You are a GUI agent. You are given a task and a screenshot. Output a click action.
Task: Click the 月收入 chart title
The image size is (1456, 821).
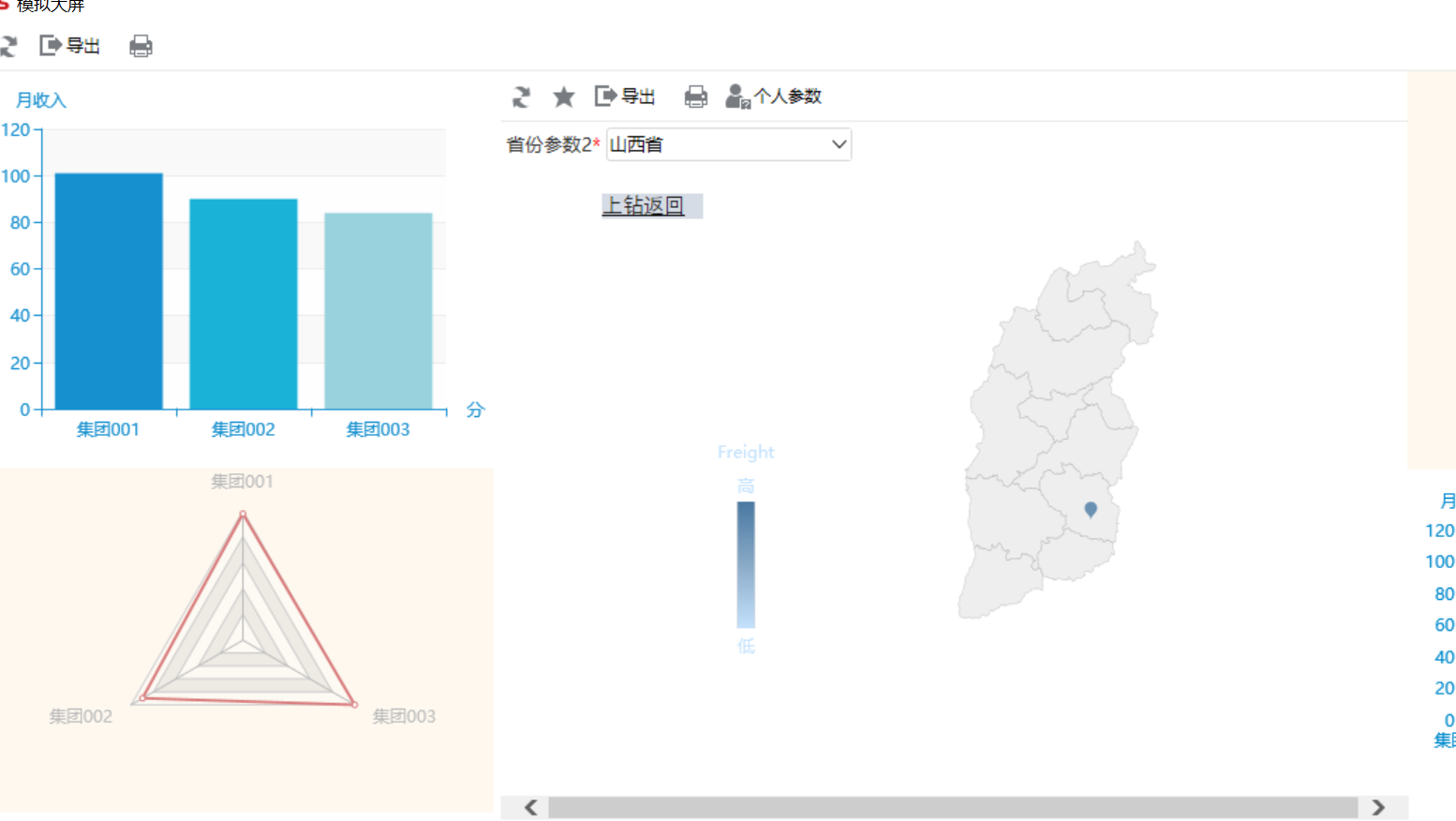[41, 100]
